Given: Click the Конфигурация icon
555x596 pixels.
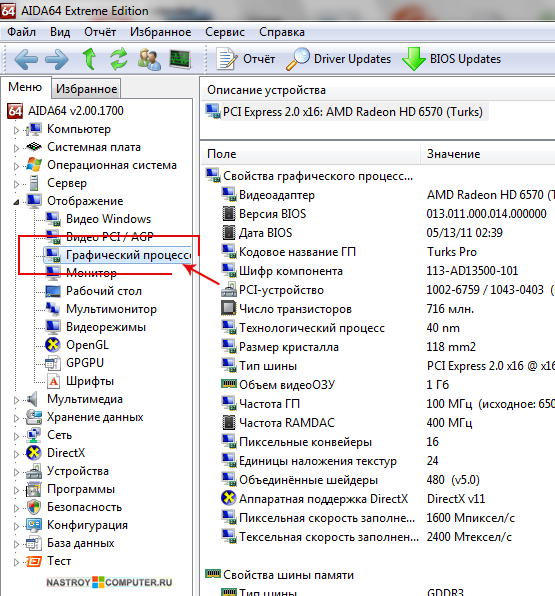Looking at the screenshot, I should pos(34,525).
